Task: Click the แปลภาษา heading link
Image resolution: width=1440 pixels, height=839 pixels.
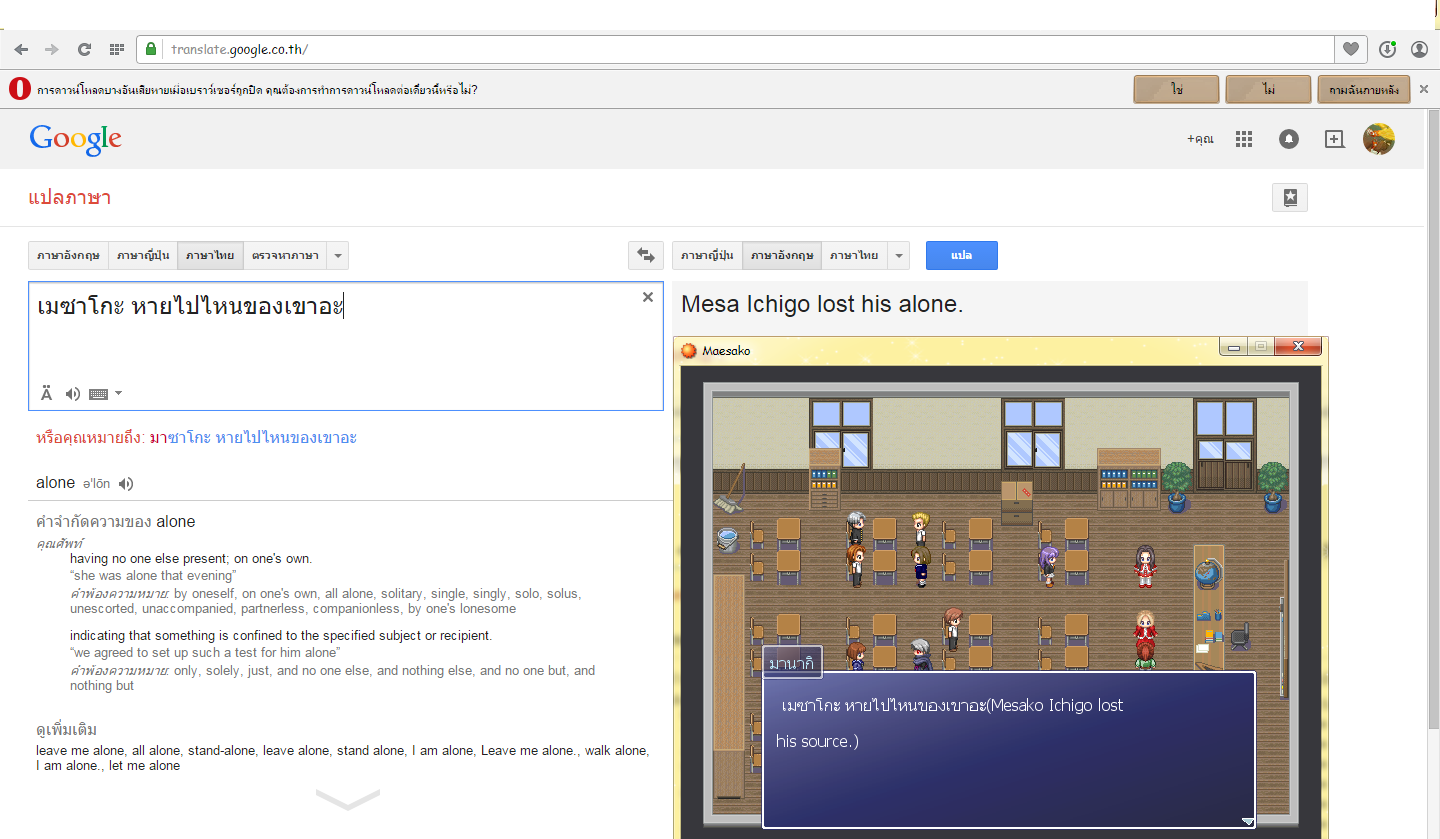Action: (x=70, y=197)
